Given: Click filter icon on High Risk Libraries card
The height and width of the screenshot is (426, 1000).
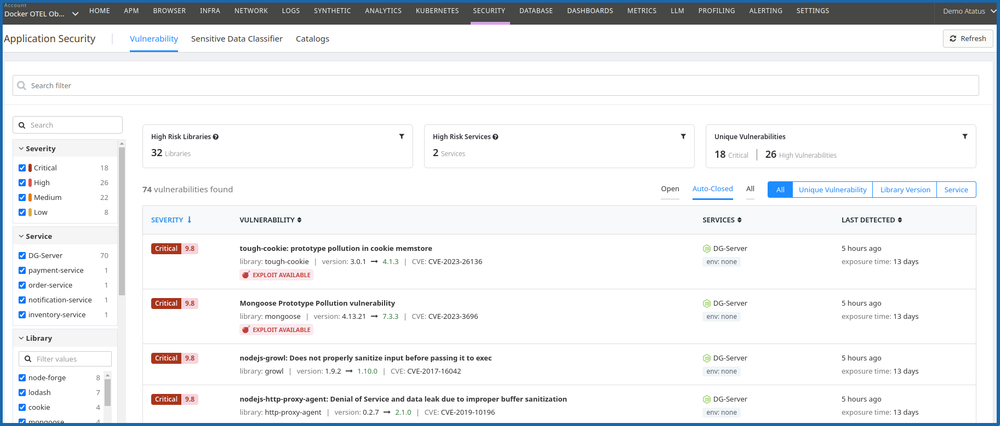Looking at the screenshot, I should [402, 137].
